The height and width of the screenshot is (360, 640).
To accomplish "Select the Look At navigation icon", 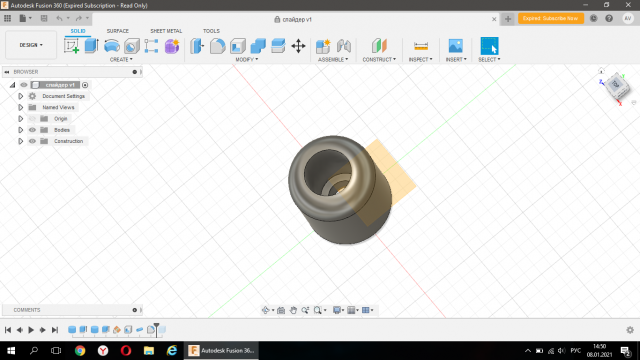I will tap(281, 310).
